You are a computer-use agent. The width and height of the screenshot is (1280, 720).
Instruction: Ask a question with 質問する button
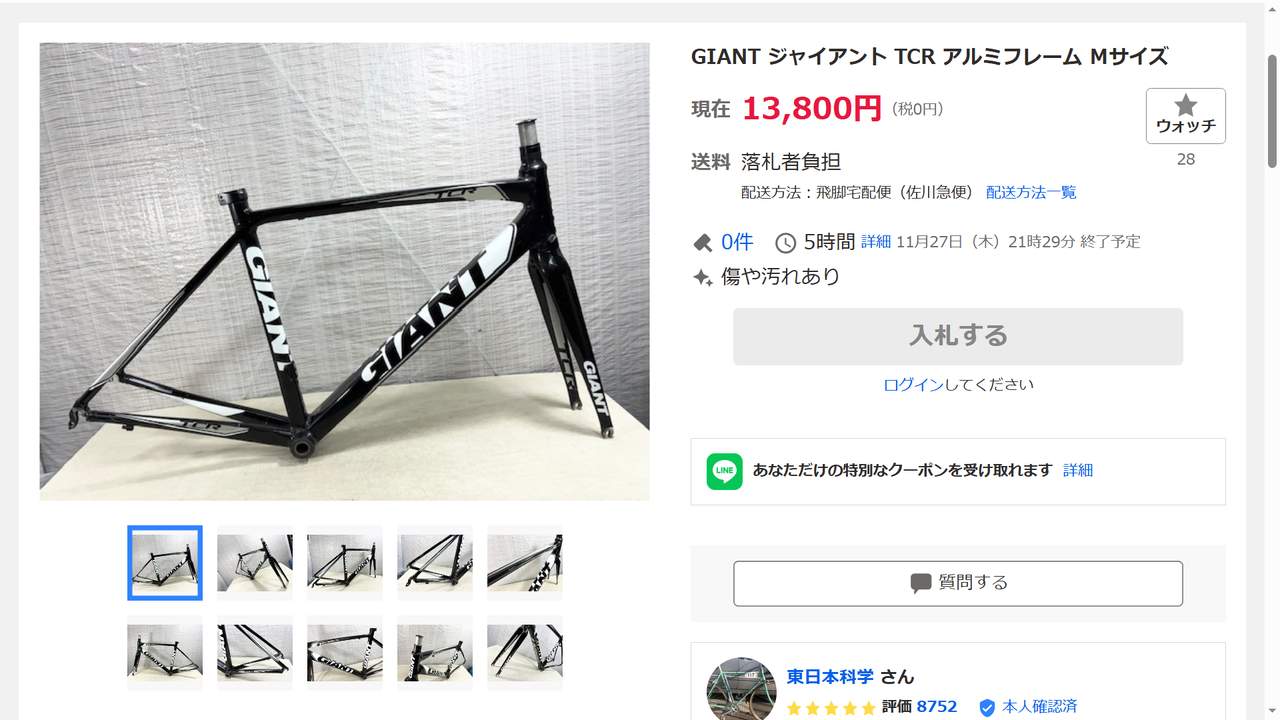pyautogui.click(x=957, y=583)
